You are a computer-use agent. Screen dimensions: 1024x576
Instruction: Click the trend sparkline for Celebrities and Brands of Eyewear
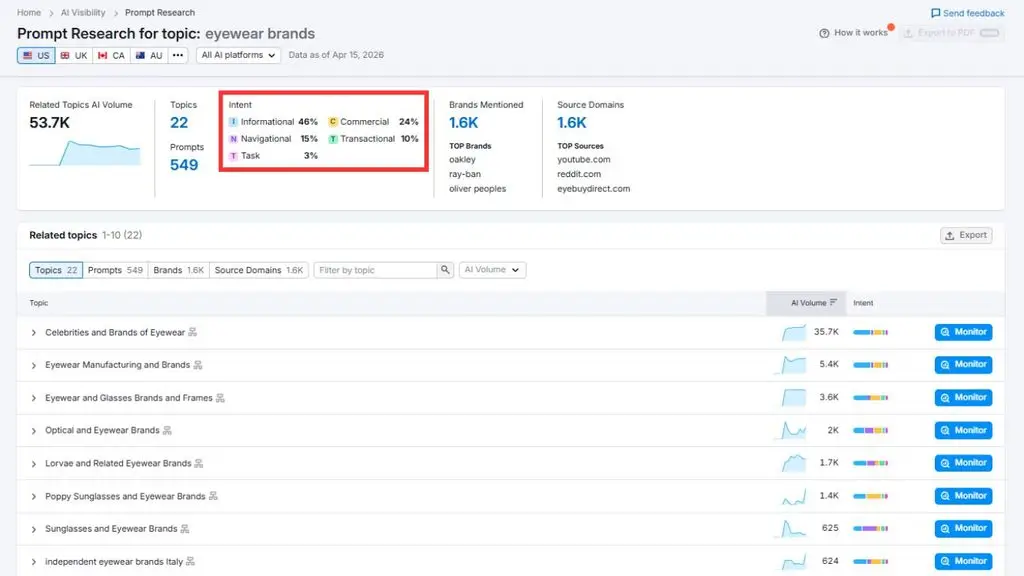793,332
